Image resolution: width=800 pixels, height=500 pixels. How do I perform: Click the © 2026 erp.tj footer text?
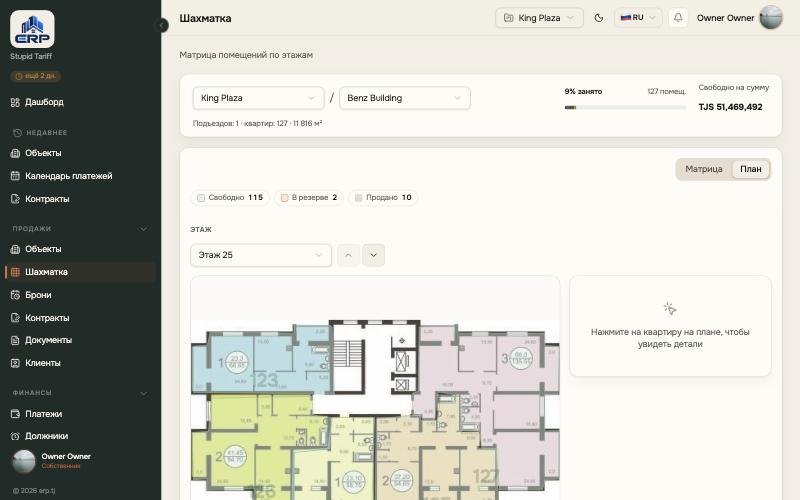tap(34, 491)
